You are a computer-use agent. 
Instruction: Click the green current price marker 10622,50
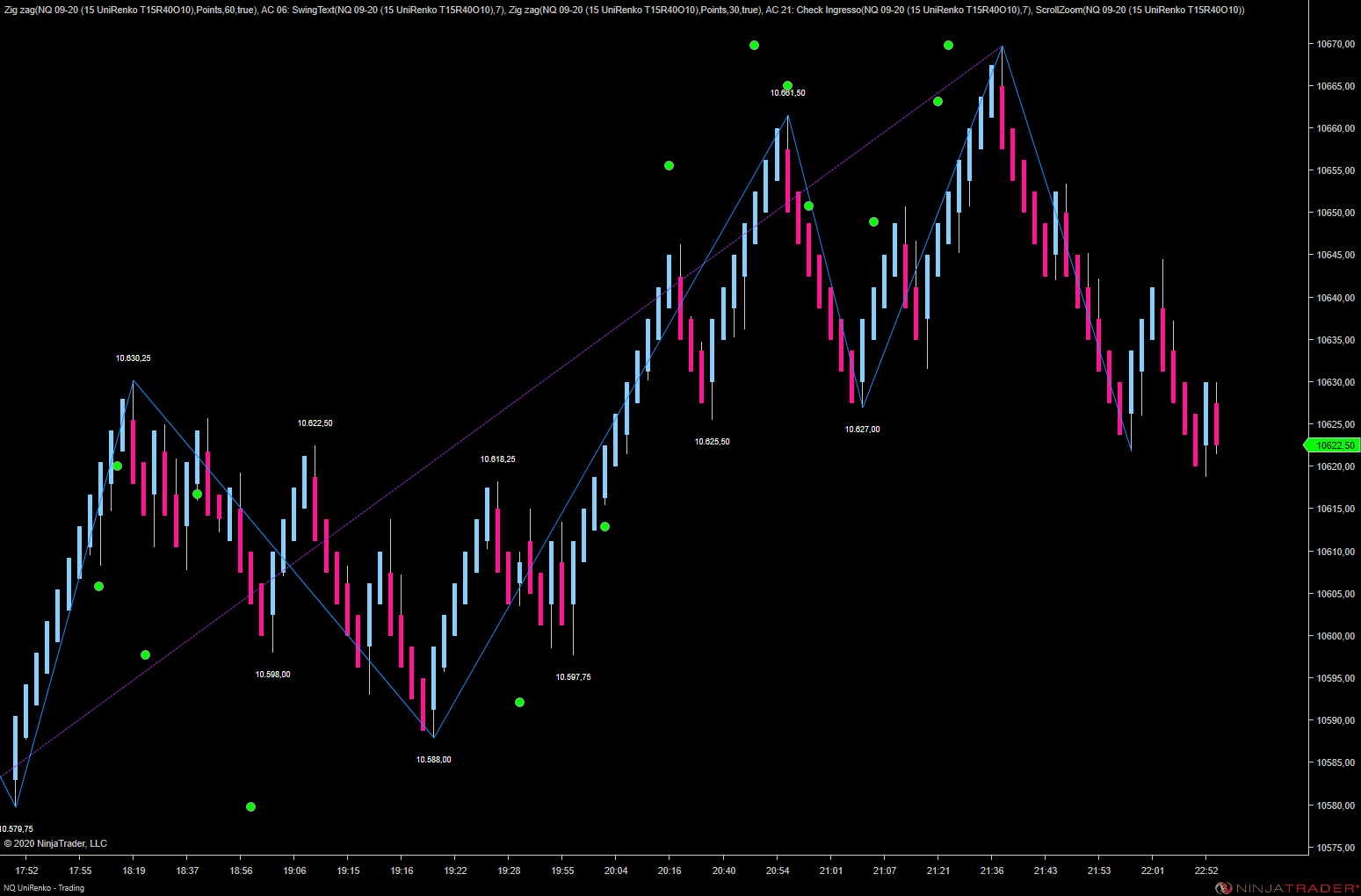point(1333,445)
